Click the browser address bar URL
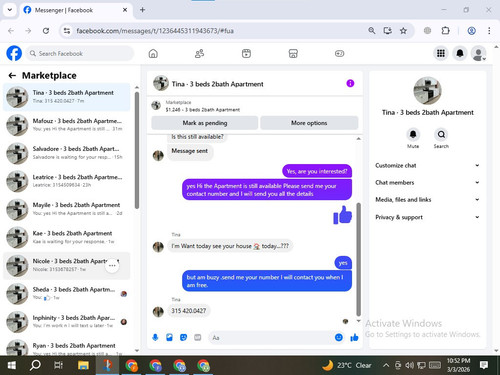 155,31
